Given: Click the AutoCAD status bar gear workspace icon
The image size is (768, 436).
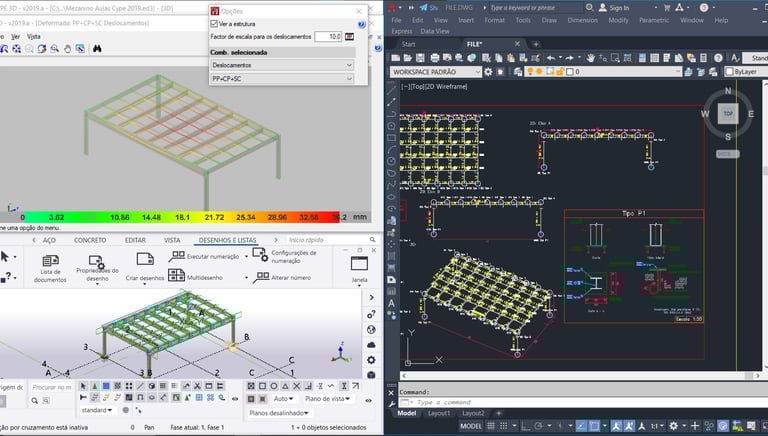Looking at the screenshot, I should click(673, 426).
